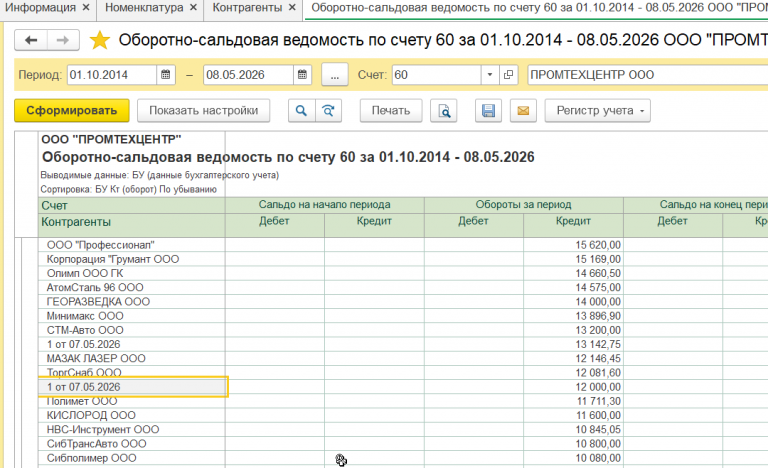Viewport: 768px width, 468px height.
Task: Click credit turnover value 13 142,75
Action: (598, 345)
